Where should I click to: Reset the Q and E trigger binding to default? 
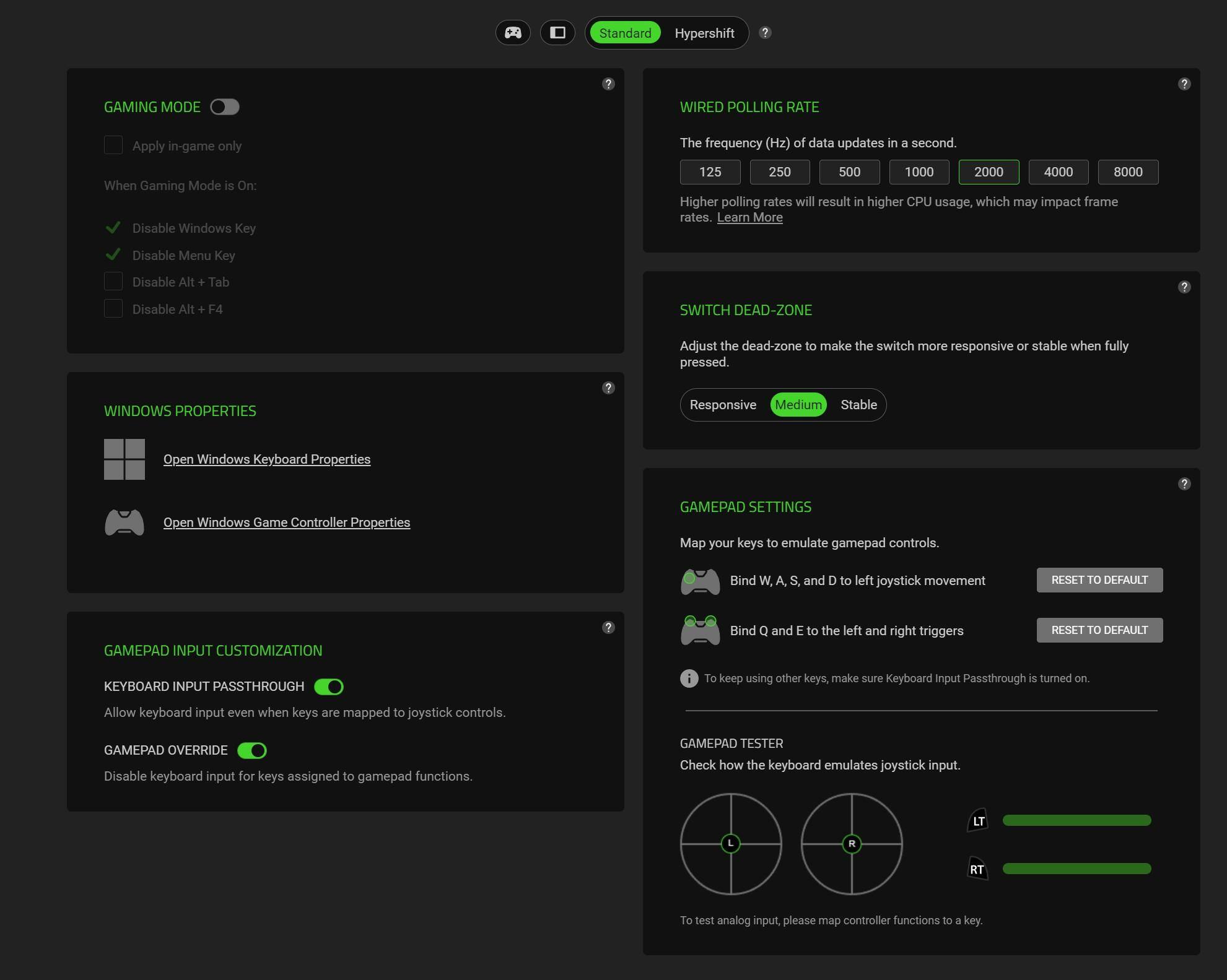(1099, 630)
